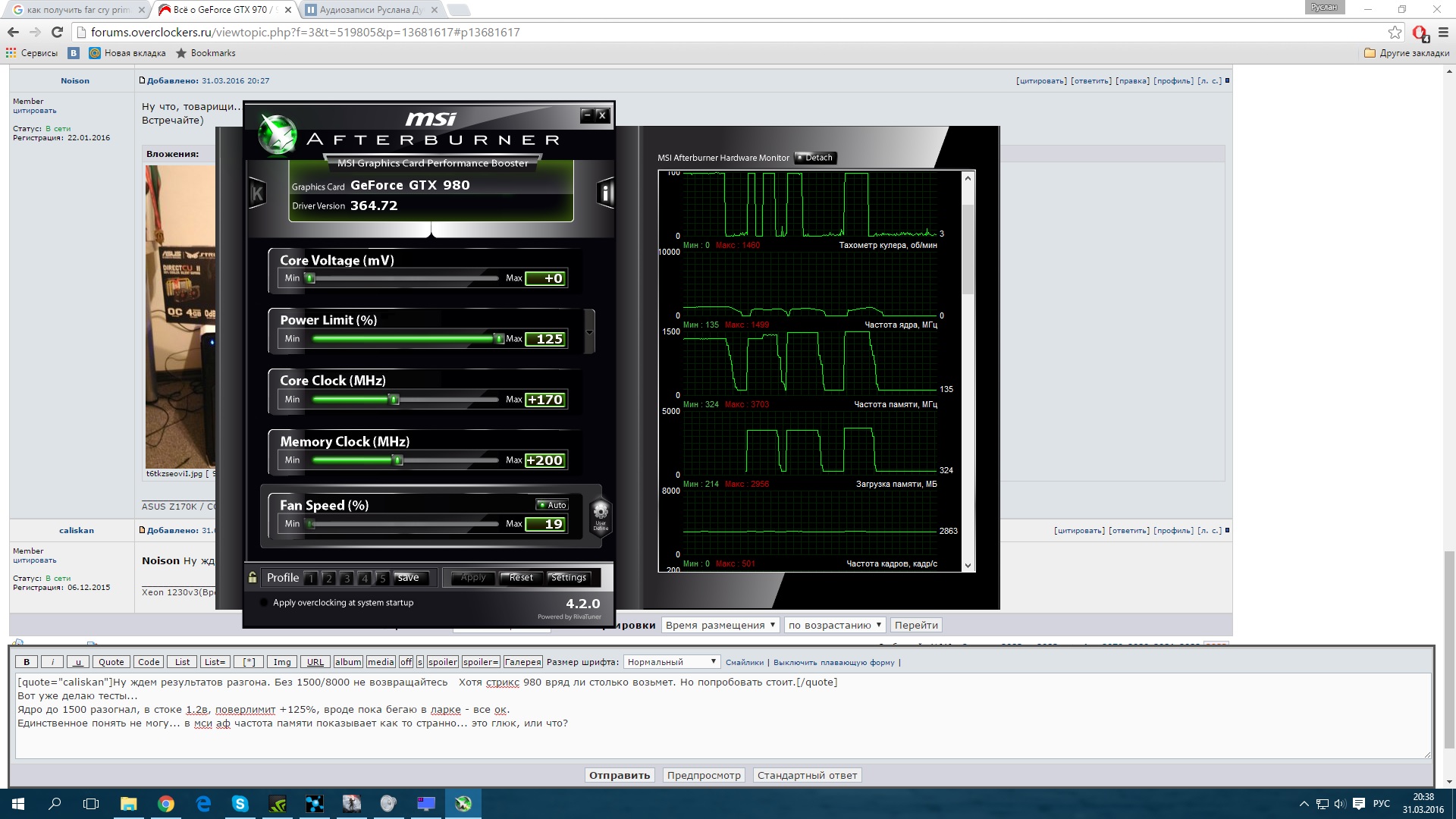Open Afterburner Settings
The width and height of the screenshot is (1456, 819).
[x=568, y=578]
